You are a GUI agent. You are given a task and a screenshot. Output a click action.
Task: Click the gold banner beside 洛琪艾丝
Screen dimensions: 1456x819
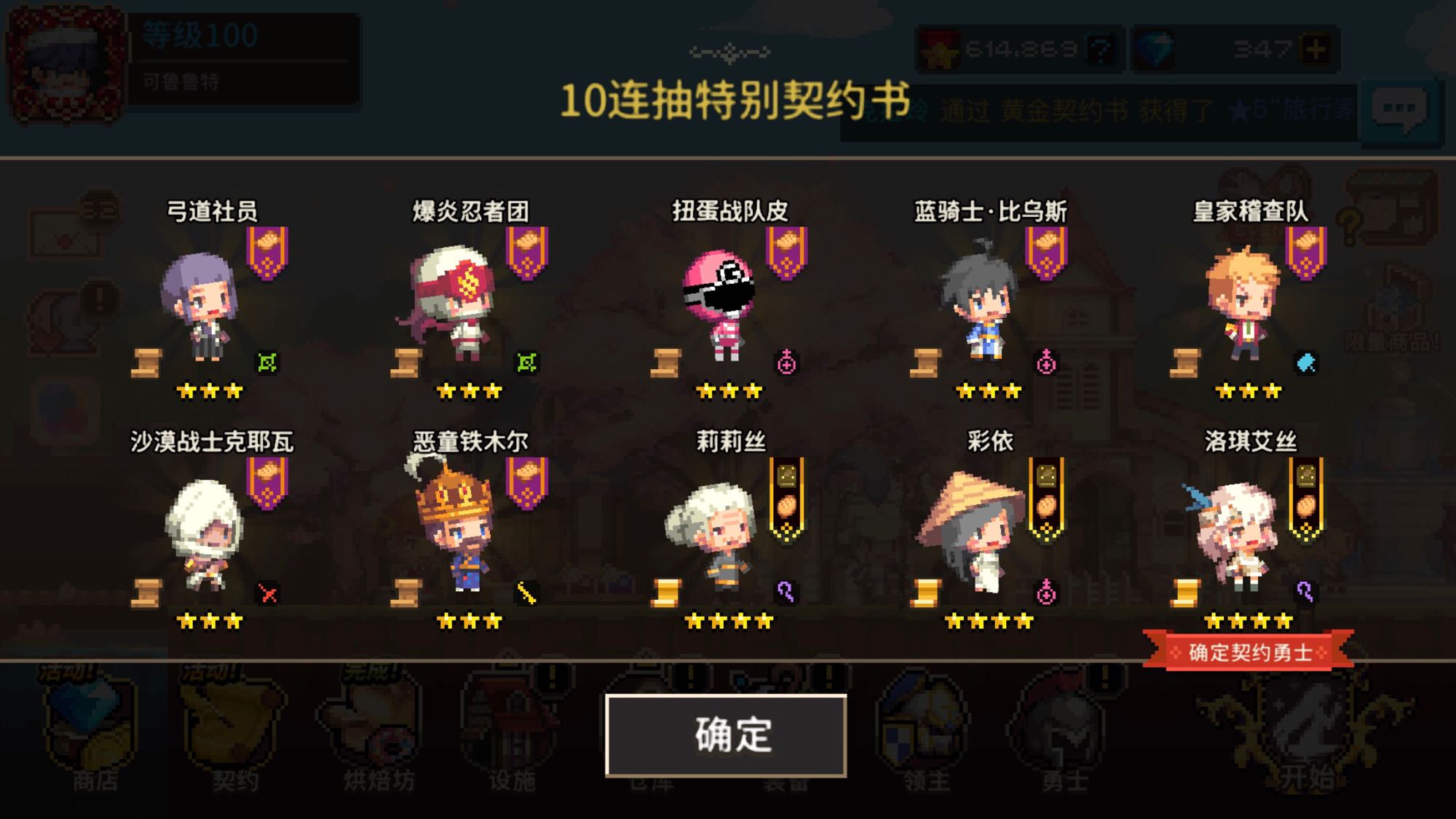[x=1306, y=499]
